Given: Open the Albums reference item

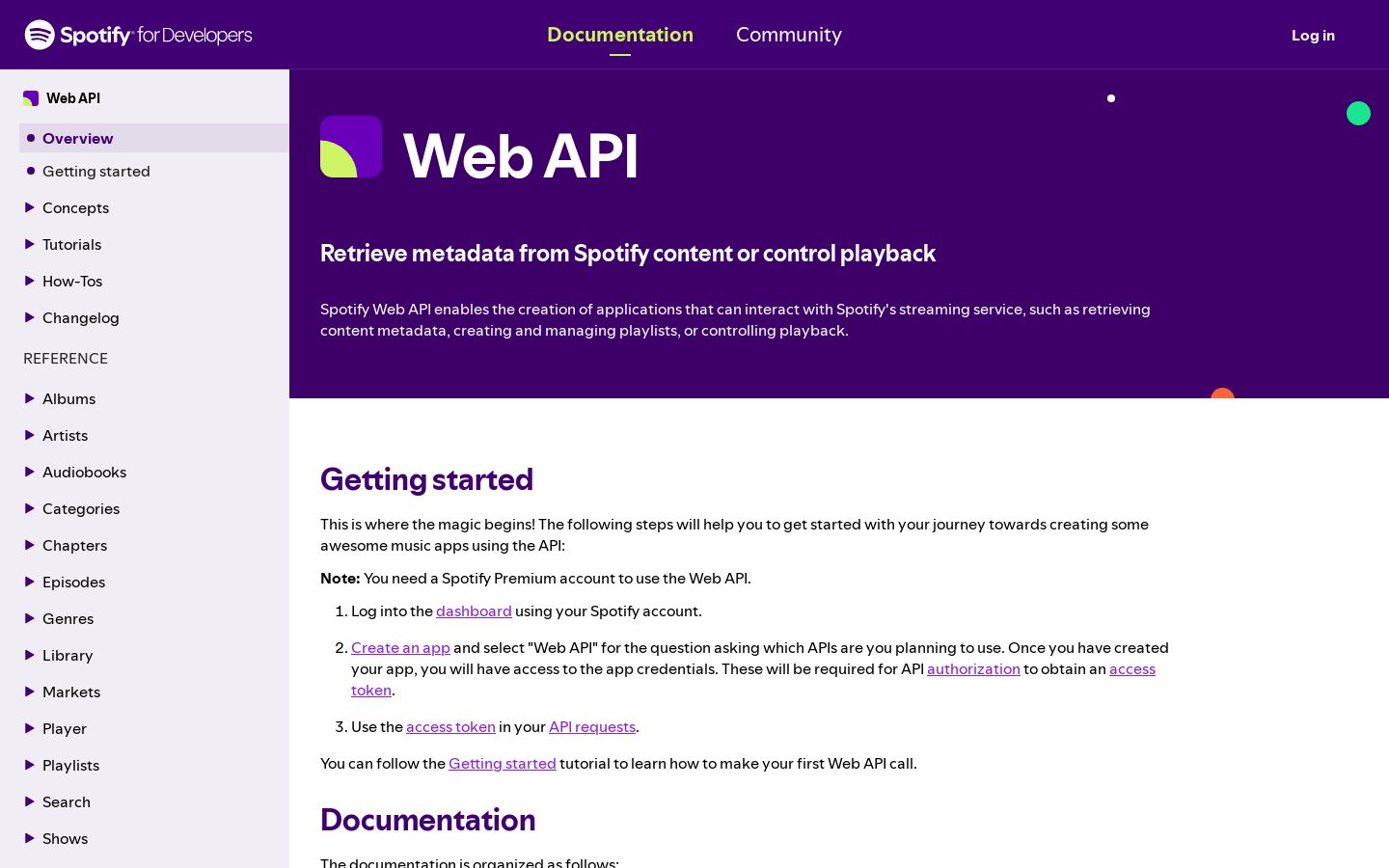Looking at the screenshot, I should [x=68, y=398].
